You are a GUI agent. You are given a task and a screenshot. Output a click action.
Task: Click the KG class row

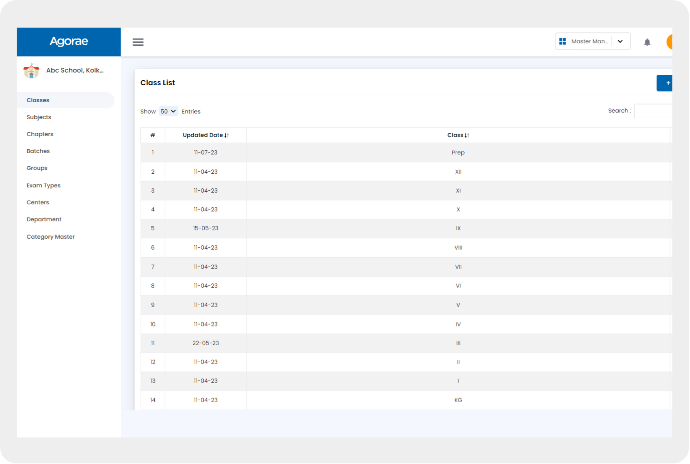[x=458, y=400]
